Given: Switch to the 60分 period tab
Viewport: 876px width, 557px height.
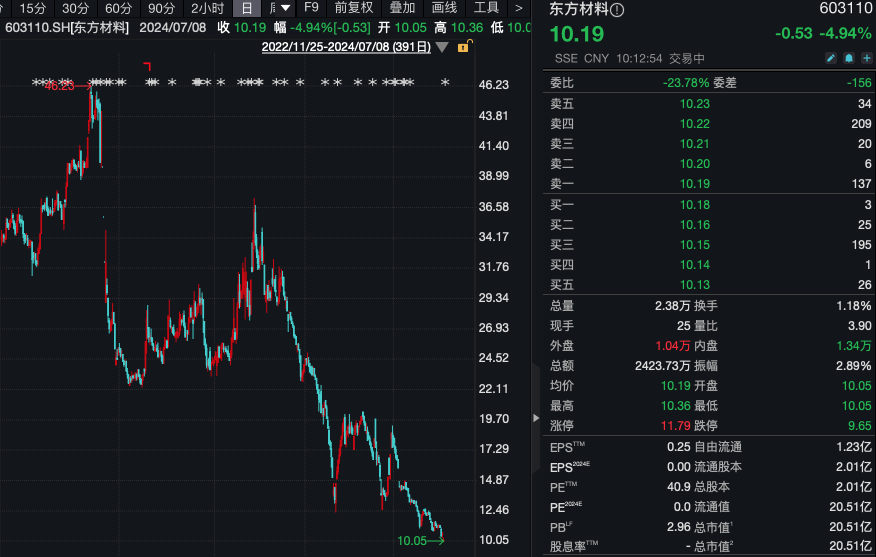Looking at the screenshot, I should coord(118,8).
